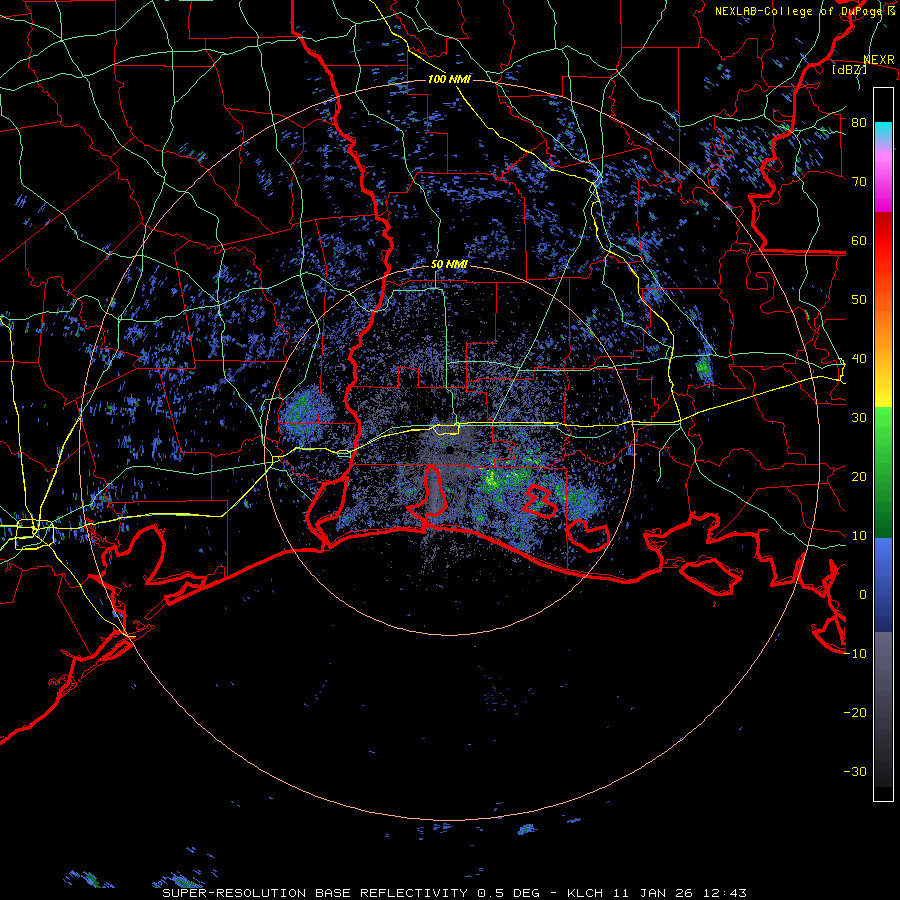Screen dimensions: 900x900
Task: Click the NEXR label above the color scale
Action: click(x=879, y=60)
